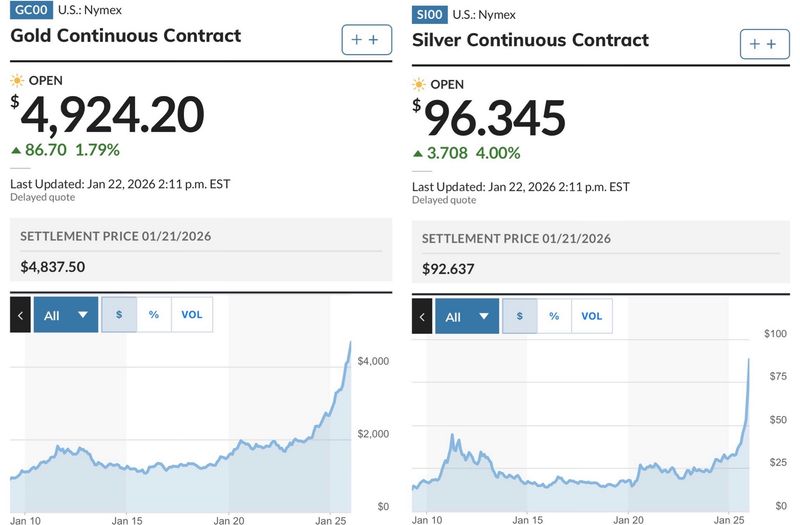Click the sun icon beside Gold OPEN status
Image resolution: width=800 pixels, height=525 pixels.
coord(16,79)
